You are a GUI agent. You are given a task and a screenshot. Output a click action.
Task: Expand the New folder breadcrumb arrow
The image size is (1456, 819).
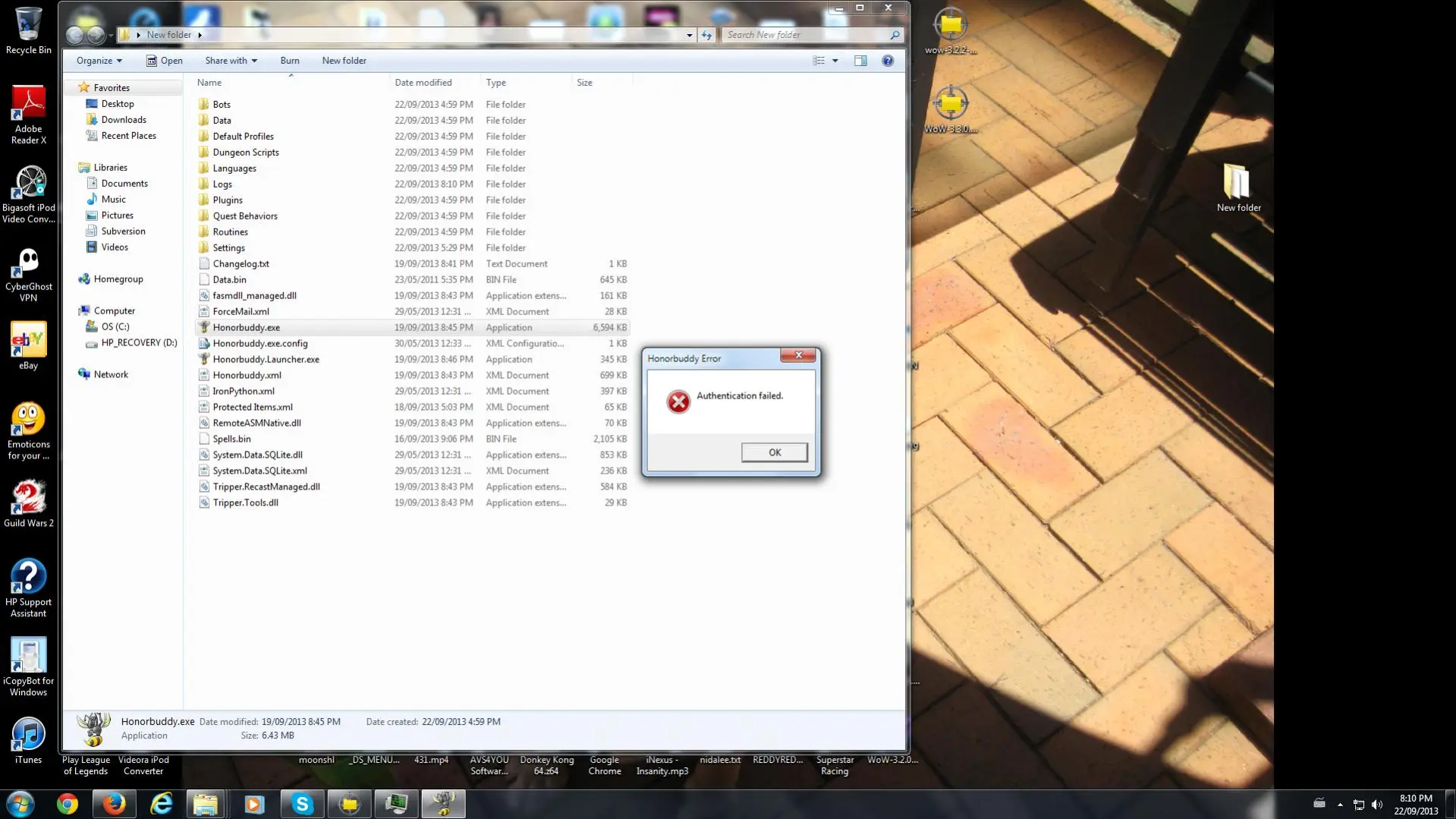[200, 35]
